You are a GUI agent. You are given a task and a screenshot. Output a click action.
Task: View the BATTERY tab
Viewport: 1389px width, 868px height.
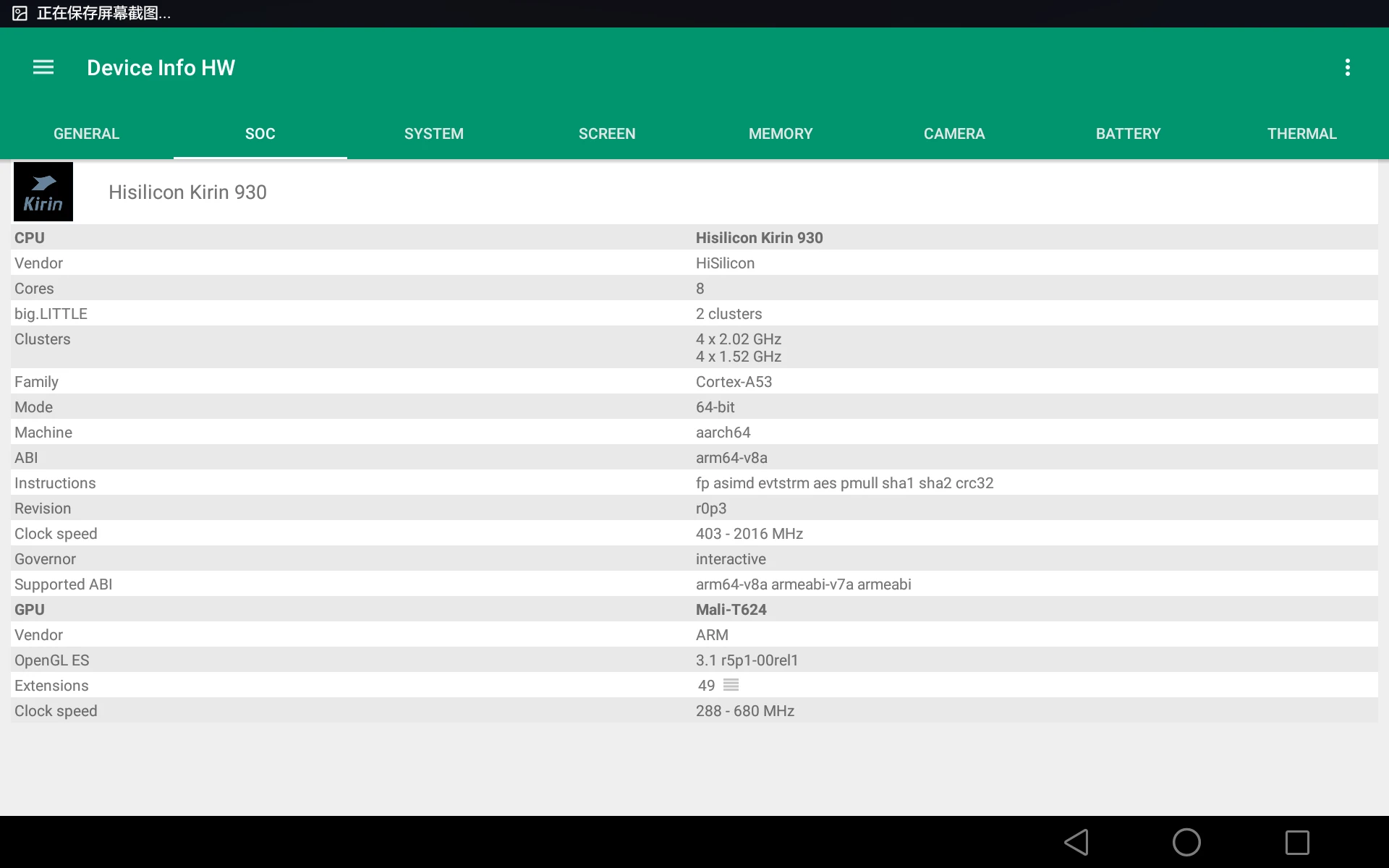pyautogui.click(x=1128, y=134)
